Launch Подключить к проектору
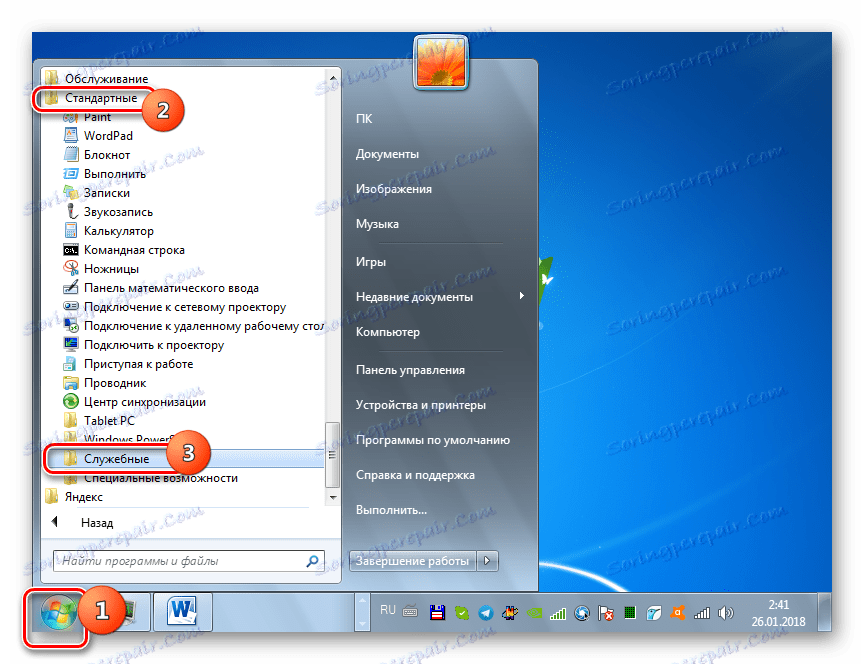 [154, 345]
